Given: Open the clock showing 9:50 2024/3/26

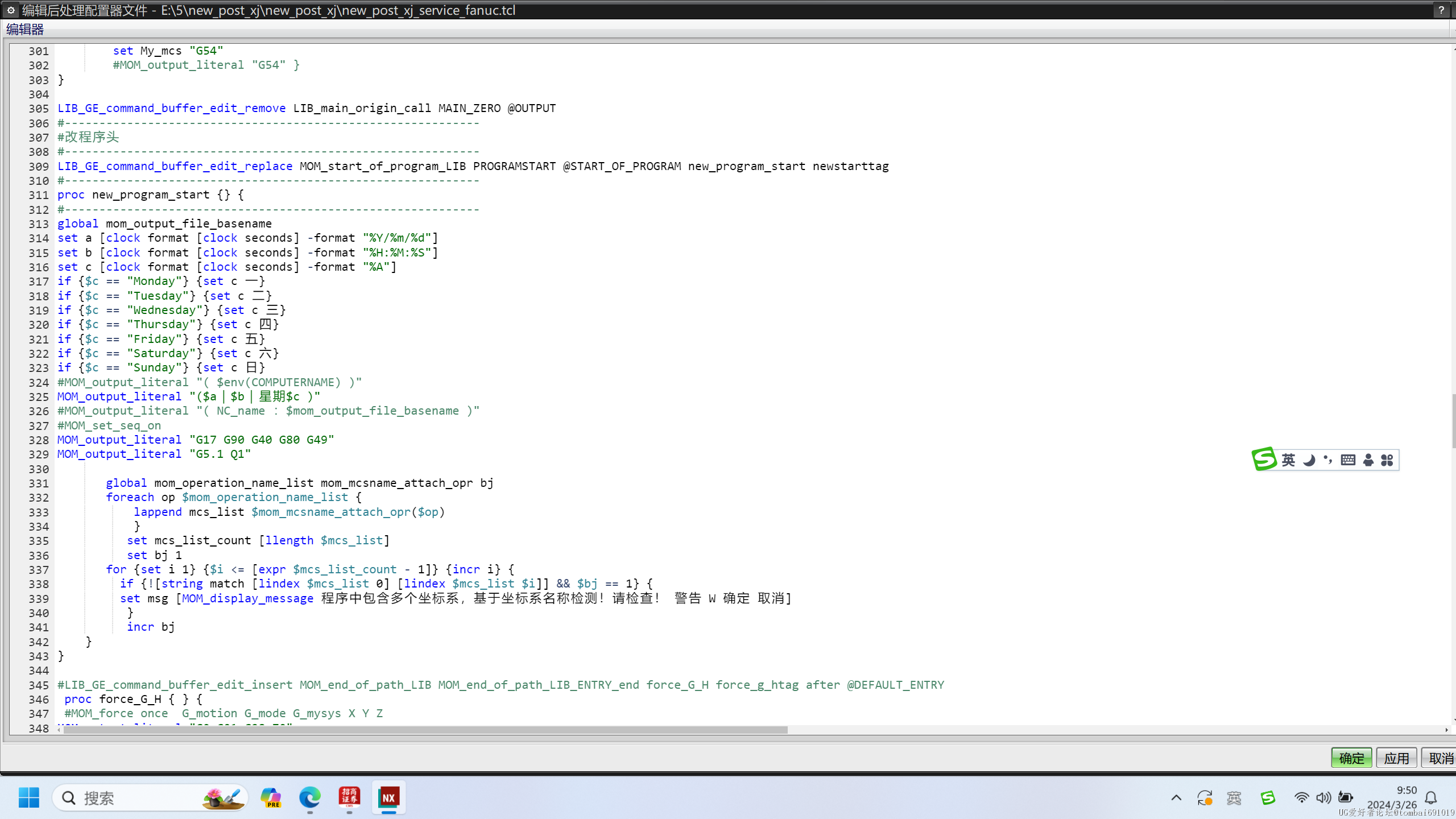Looking at the screenshot, I should point(1392,797).
